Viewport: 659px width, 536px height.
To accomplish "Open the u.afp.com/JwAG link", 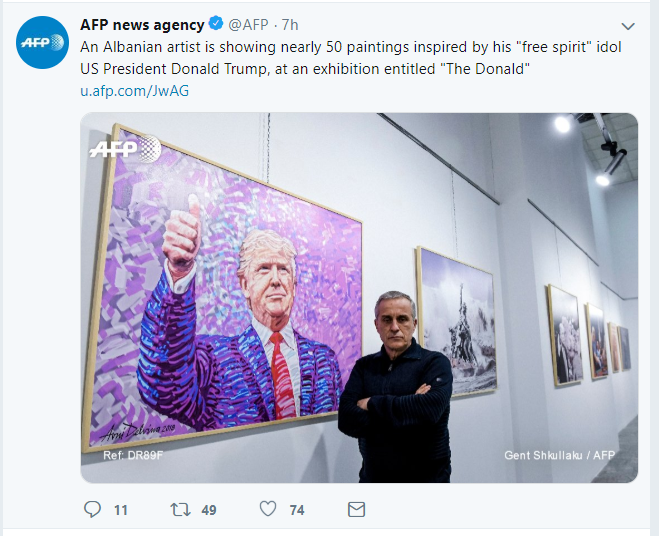I will coord(134,91).
